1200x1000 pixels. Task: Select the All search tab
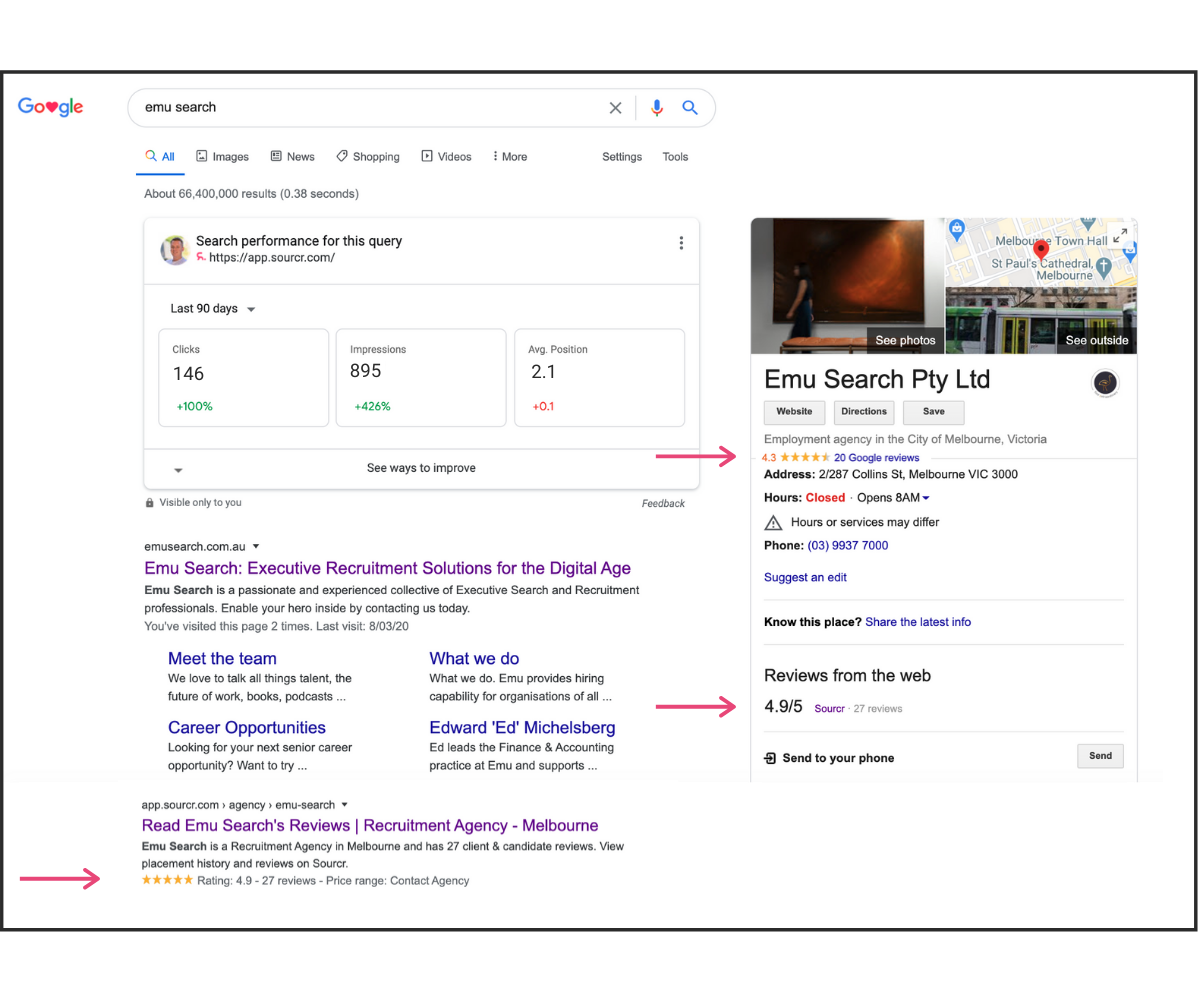pos(160,157)
